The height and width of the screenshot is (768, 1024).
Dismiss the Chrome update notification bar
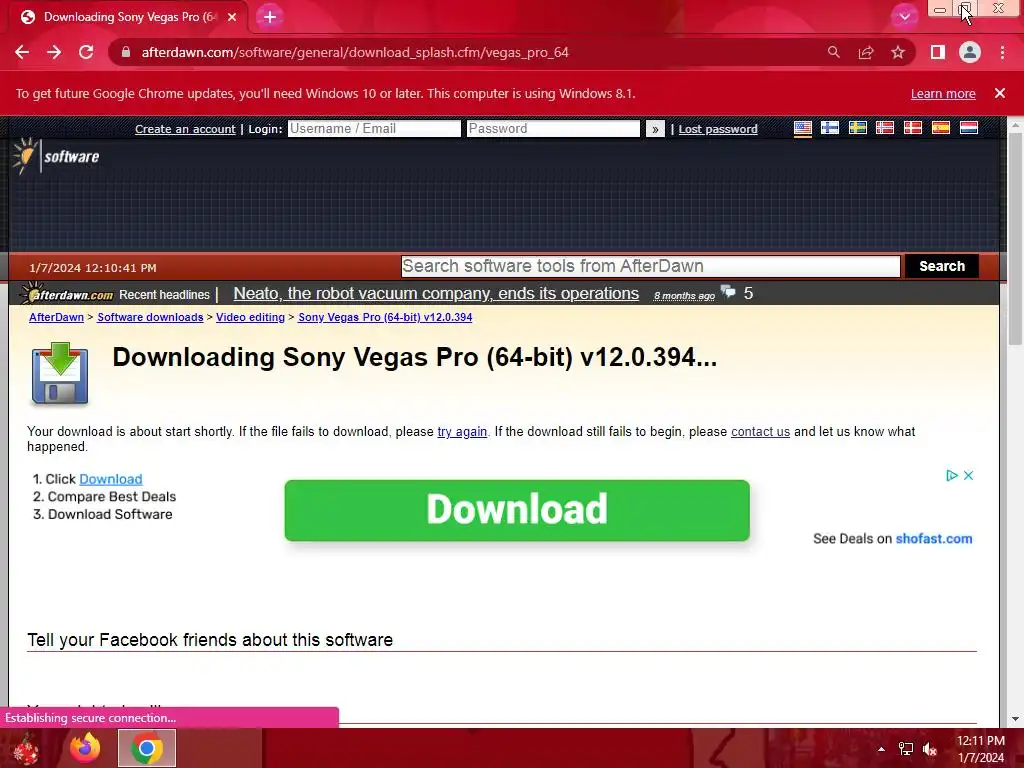1000,93
